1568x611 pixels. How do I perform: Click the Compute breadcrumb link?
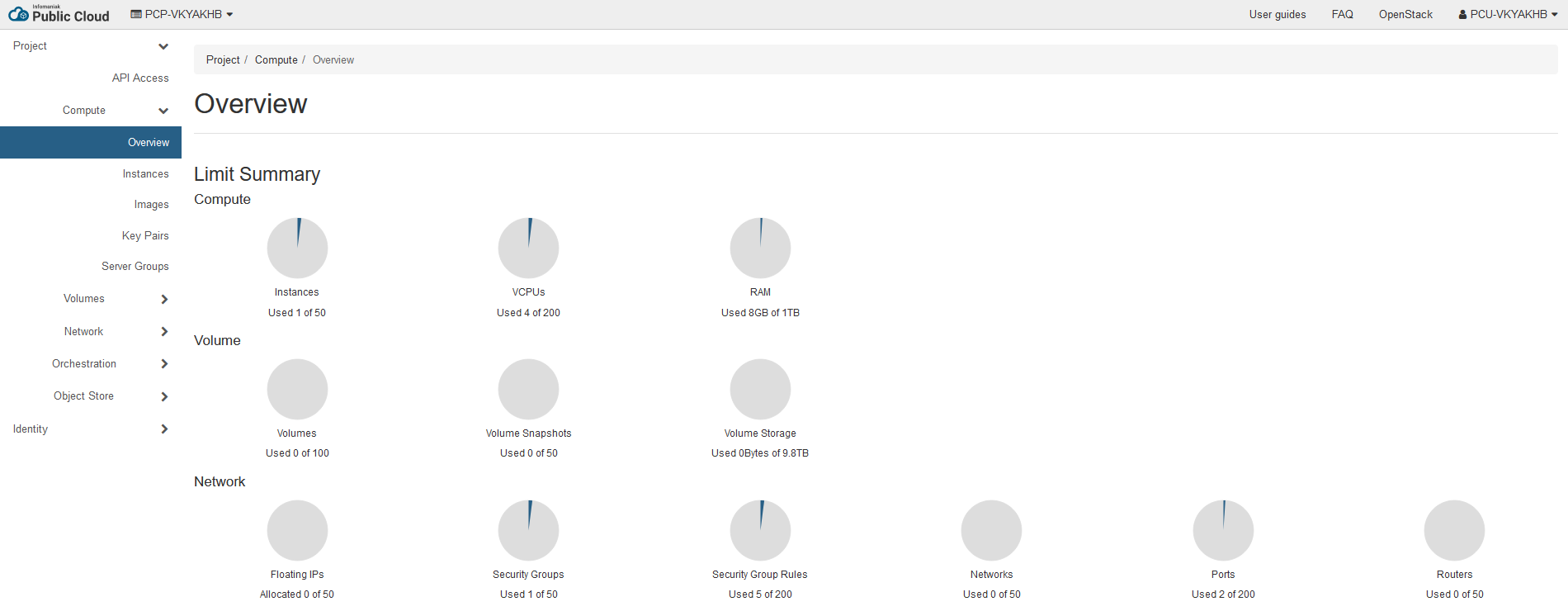(x=276, y=59)
